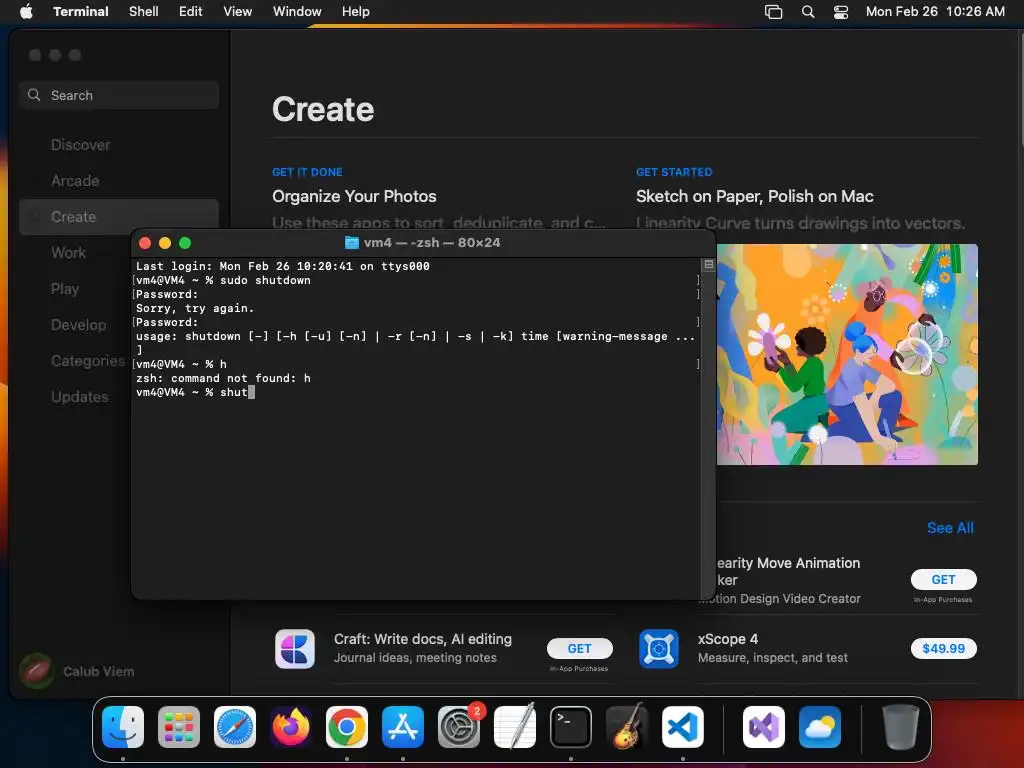The image size is (1024, 768).
Task: Open the Edit menu
Action: [191, 12]
